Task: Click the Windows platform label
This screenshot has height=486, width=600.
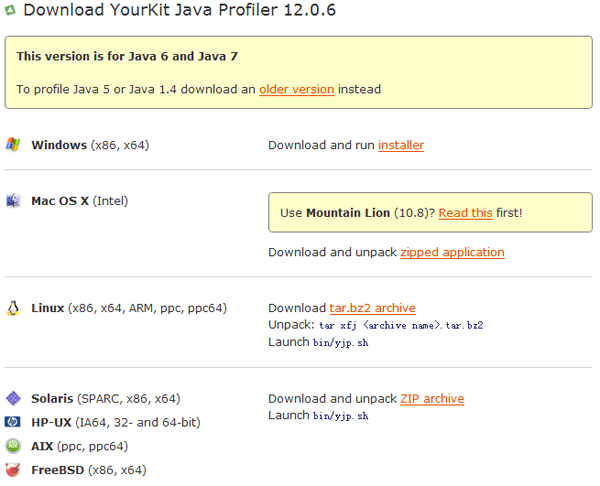Action: point(59,145)
